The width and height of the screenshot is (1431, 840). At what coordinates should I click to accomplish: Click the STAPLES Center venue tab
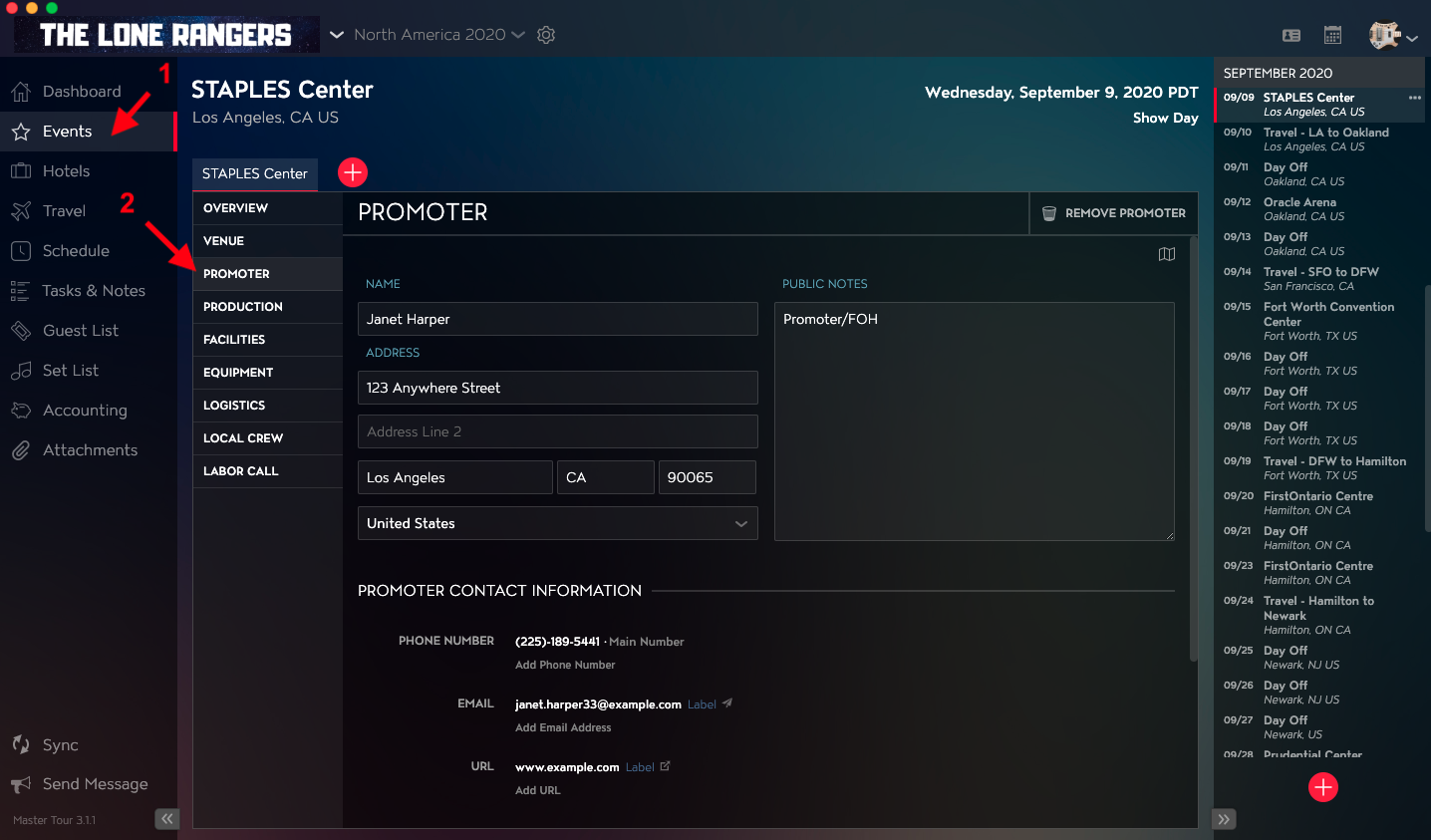tap(255, 173)
